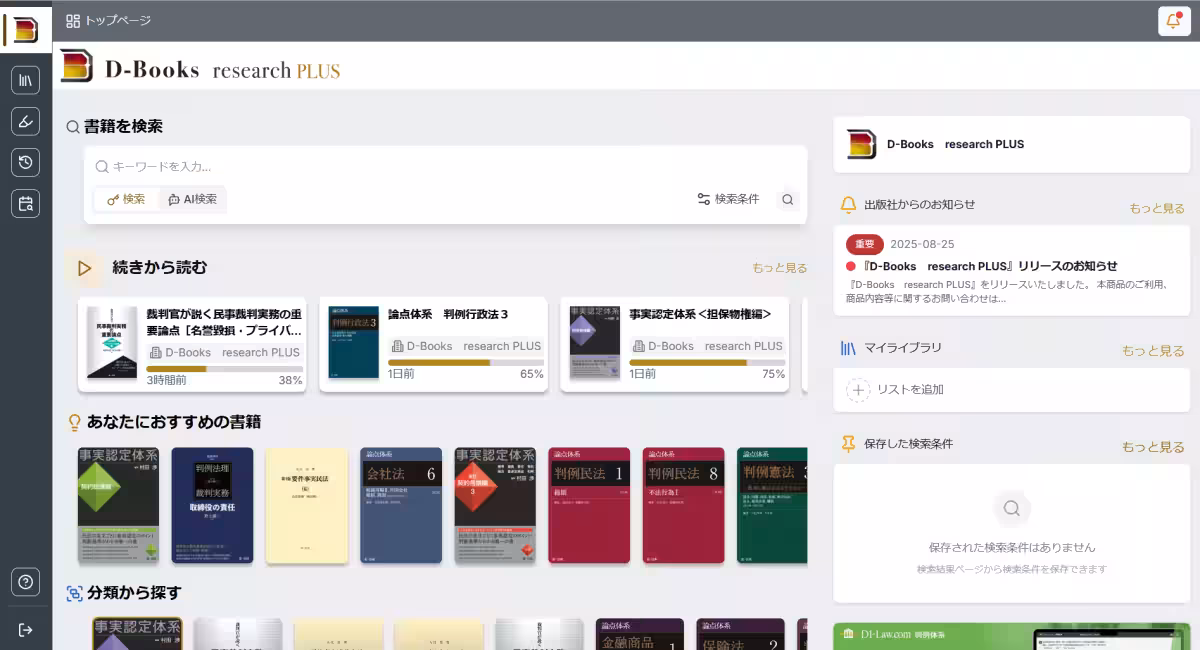Click the logout icon in sidebar

(26, 629)
